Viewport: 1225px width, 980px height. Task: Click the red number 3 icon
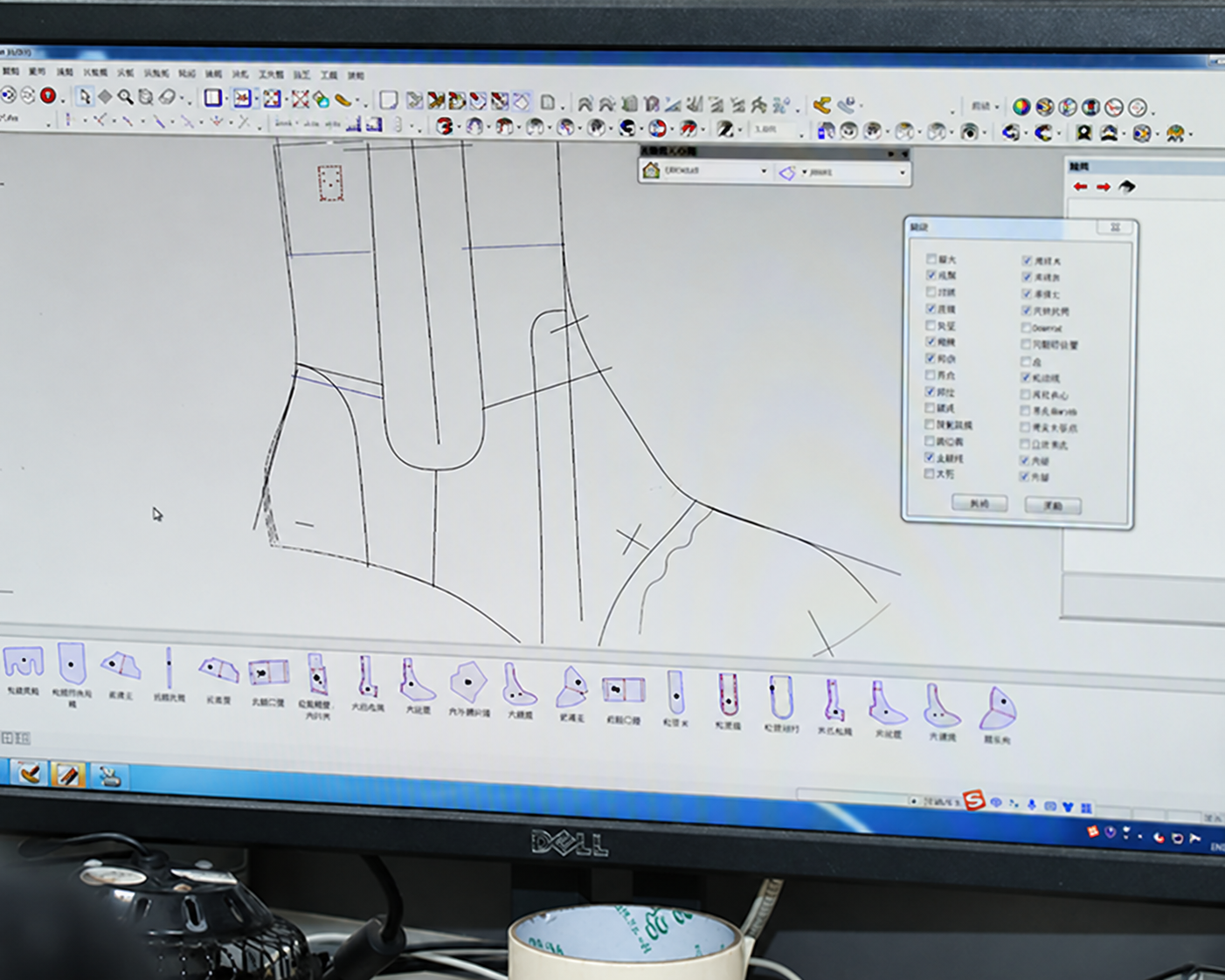point(444,127)
